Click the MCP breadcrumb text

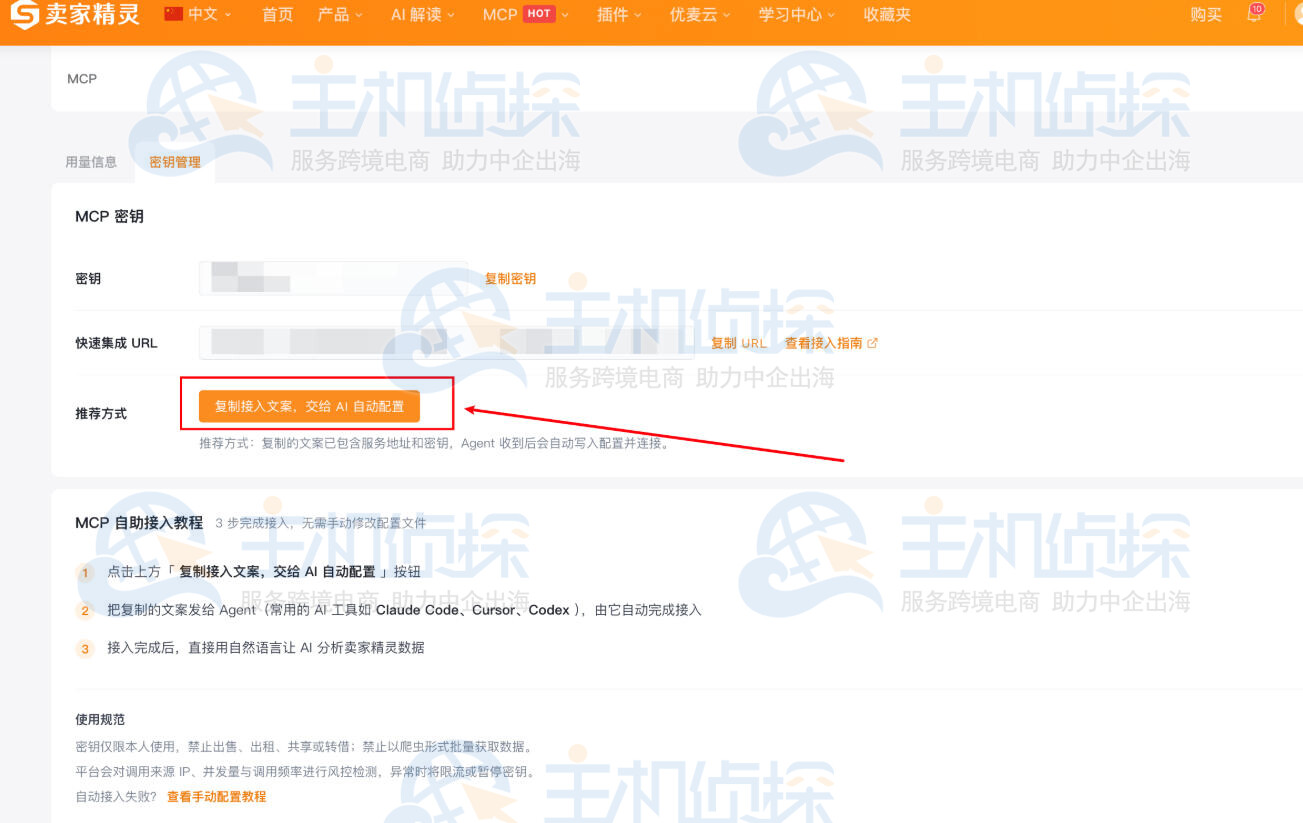pyautogui.click(x=82, y=79)
